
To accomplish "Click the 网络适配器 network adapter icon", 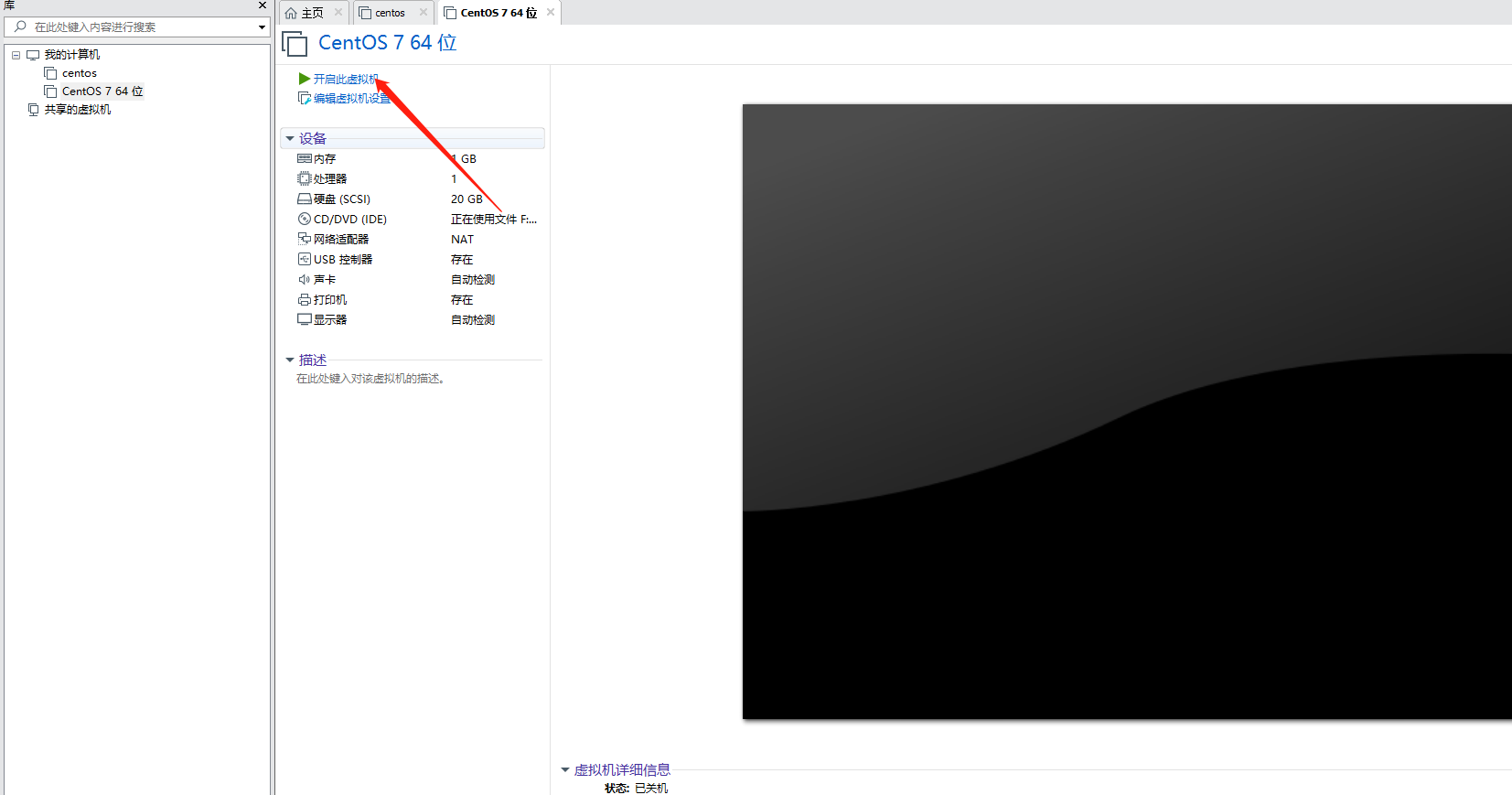I will click(x=305, y=239).
